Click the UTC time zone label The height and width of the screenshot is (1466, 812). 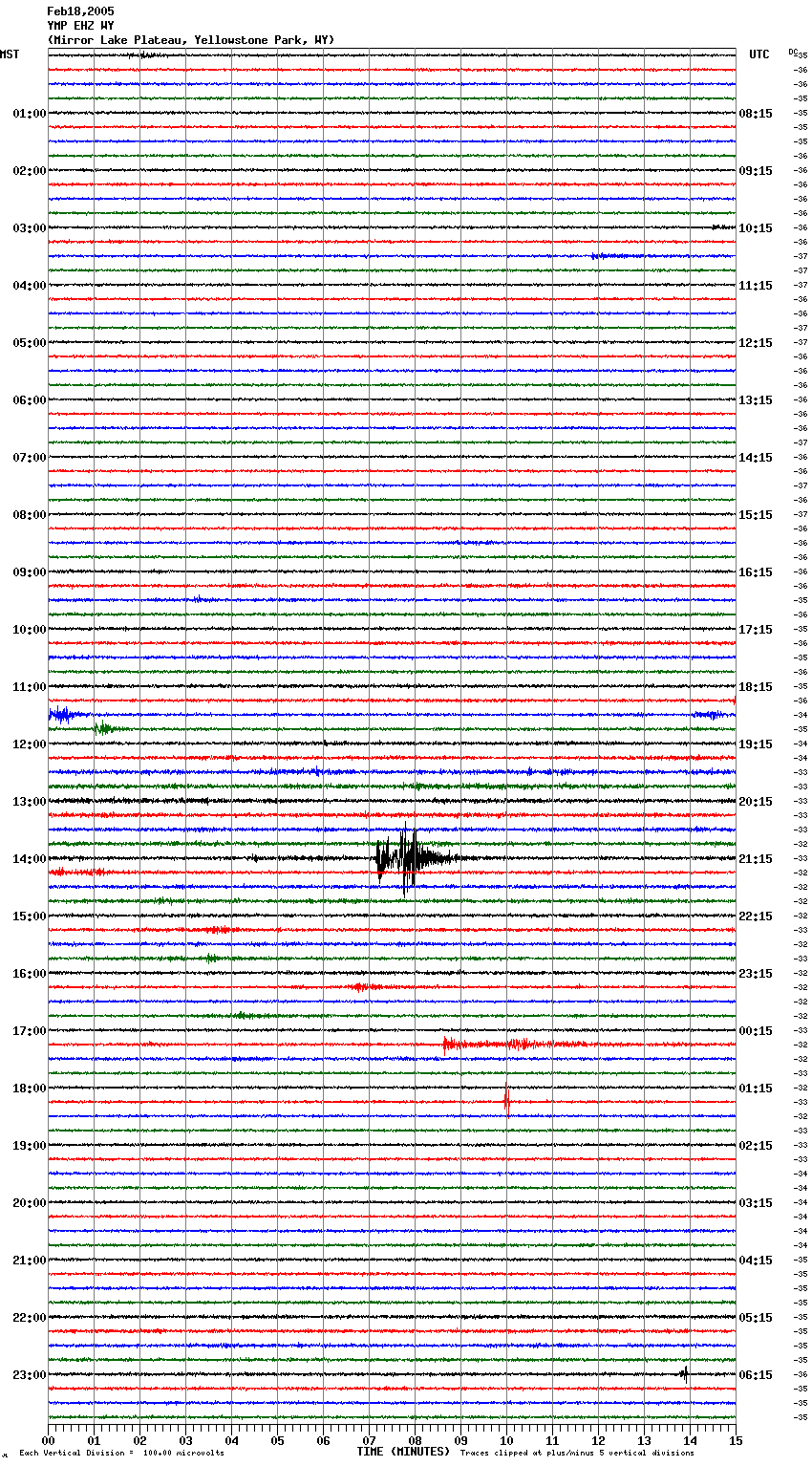(759, 54)
